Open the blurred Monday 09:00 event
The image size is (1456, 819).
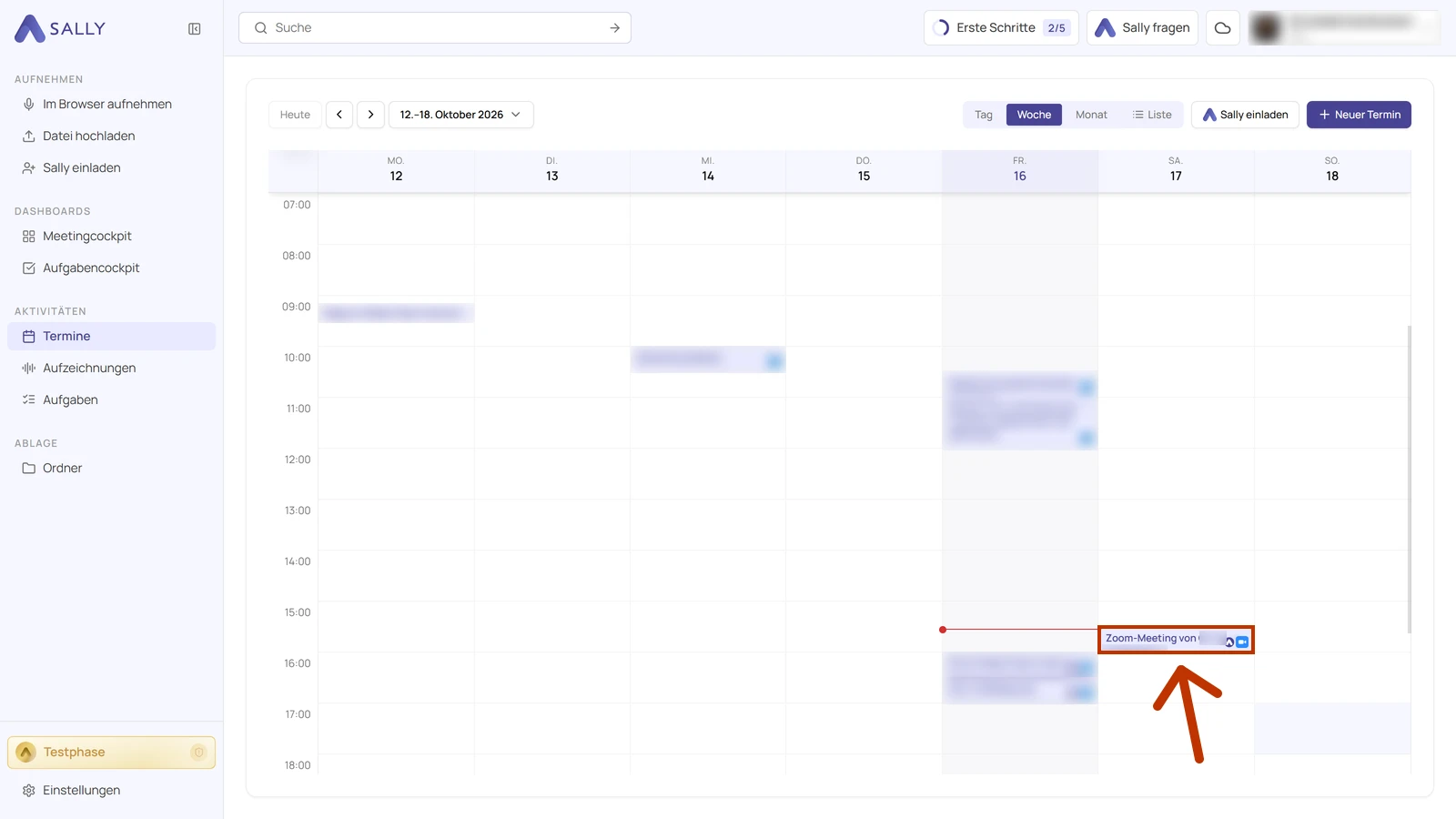[396, 314]
